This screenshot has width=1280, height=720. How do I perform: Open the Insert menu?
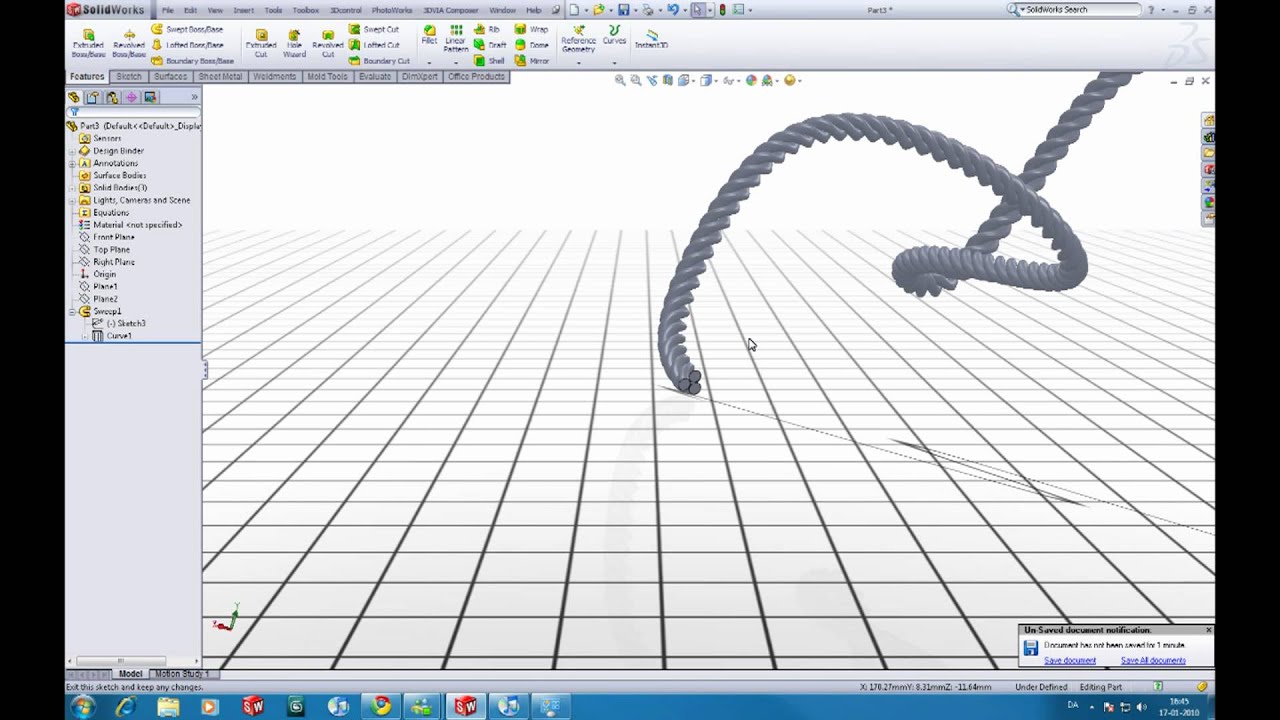(245, 10)
